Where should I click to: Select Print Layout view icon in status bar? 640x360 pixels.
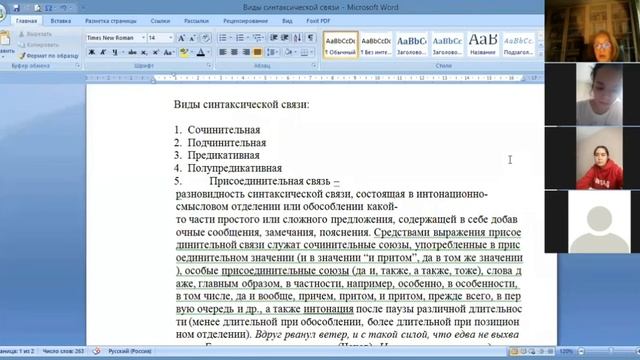[514, 351]
